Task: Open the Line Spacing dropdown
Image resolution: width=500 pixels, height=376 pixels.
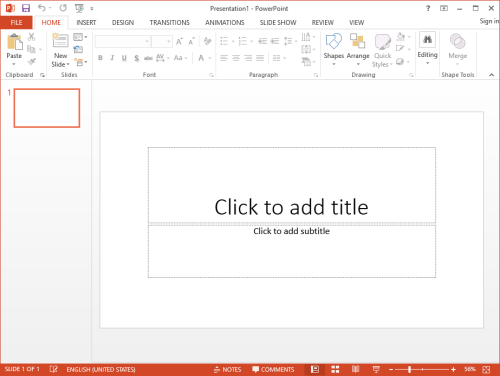Action: tap(290, 41)
